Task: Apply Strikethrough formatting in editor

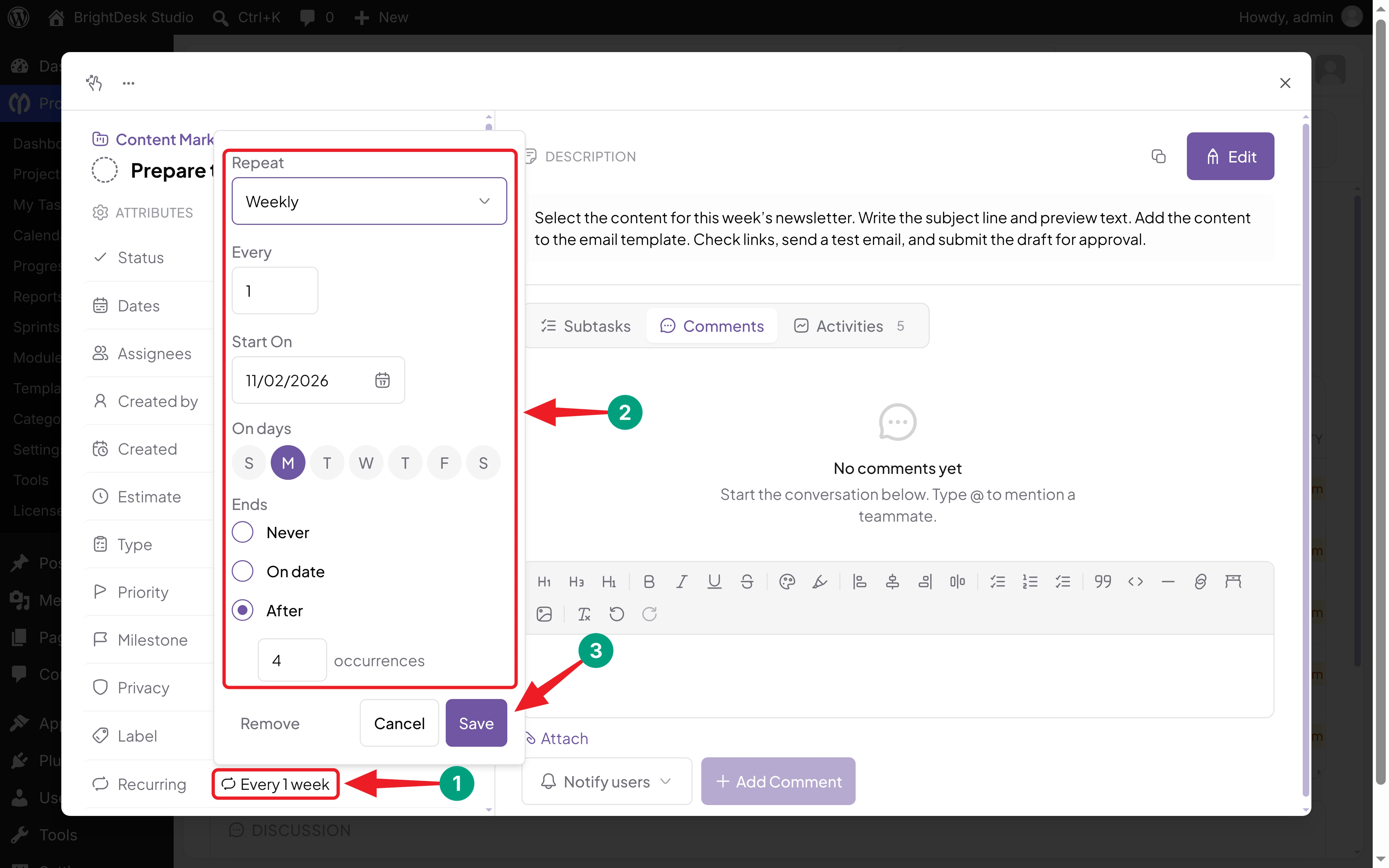Action: tap(747, 582)
